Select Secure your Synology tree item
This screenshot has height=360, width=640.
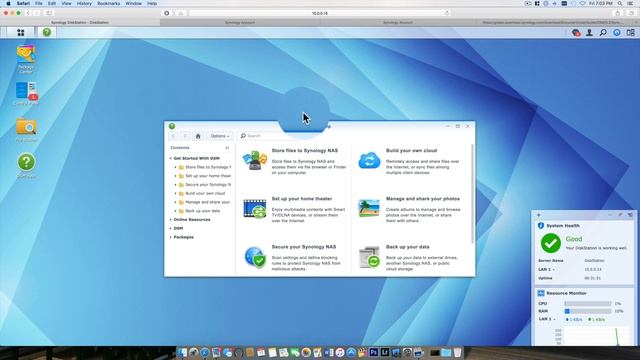pos(208,185)
